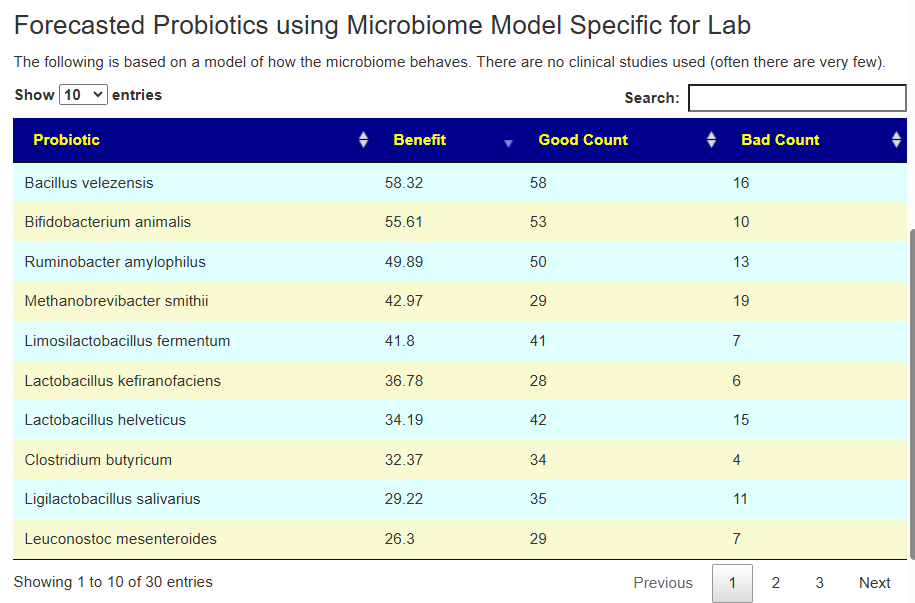Viewport: 915px width, 603px height.
Task: Click the Bad Count sort arrows icon
Action: (896, 140)
